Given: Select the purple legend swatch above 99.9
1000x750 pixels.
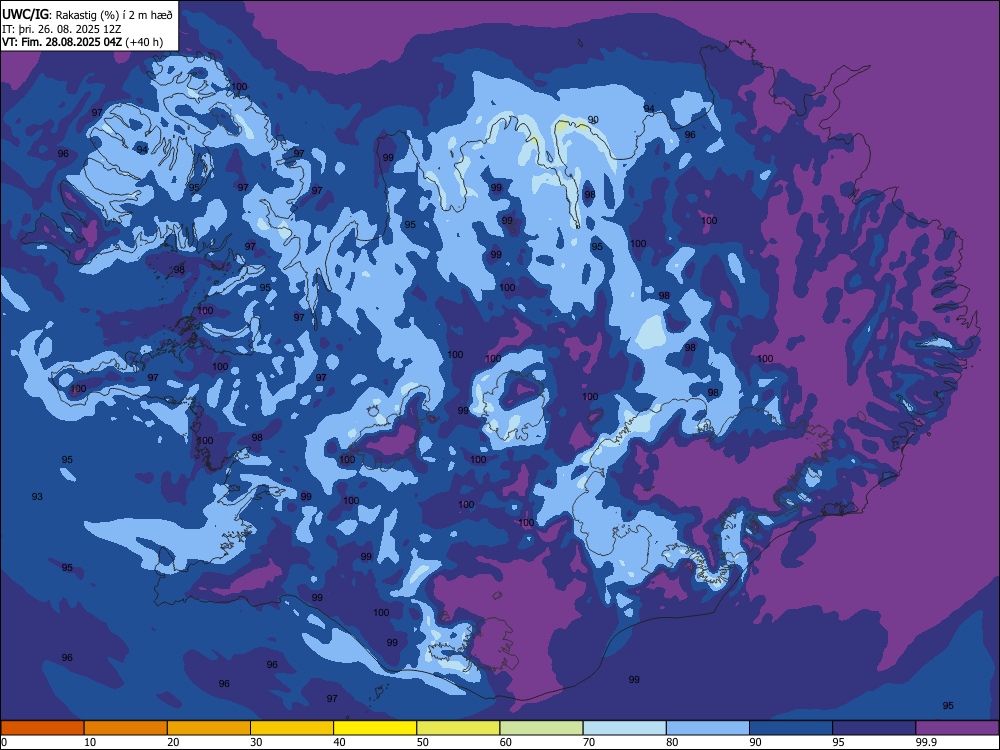Looking at the screenshot, I should (957, 728).
